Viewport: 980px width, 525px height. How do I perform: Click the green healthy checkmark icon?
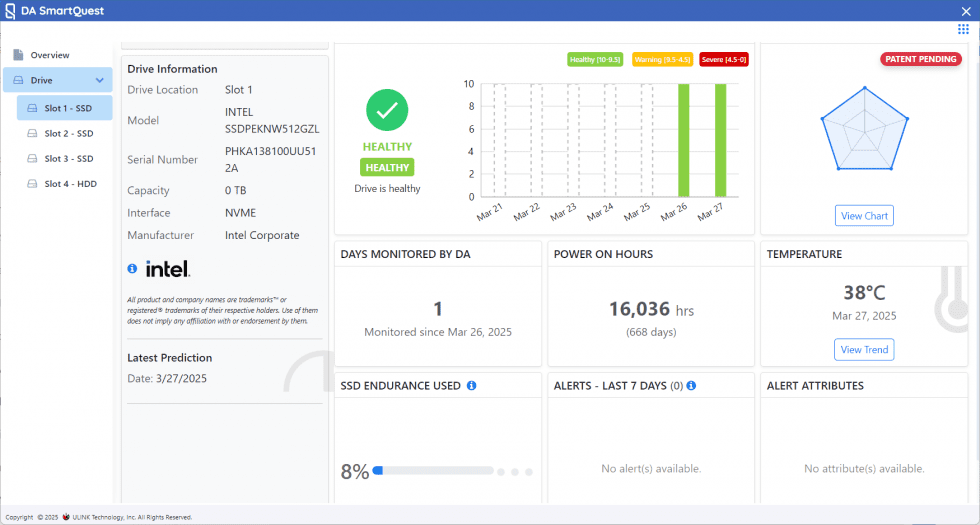pyautogui.click(x=386, y=110)
